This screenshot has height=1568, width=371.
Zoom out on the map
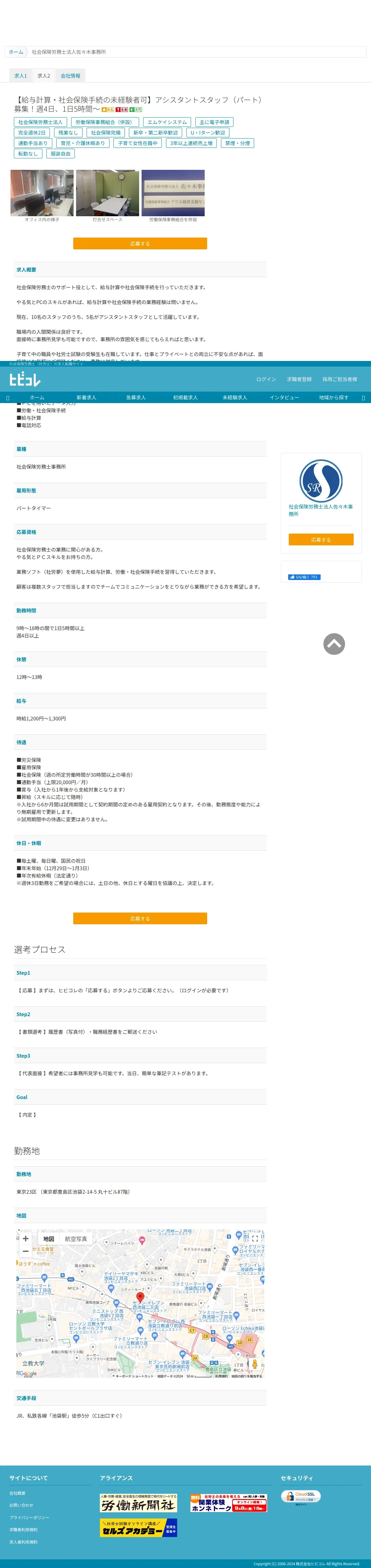[26, 1252]
